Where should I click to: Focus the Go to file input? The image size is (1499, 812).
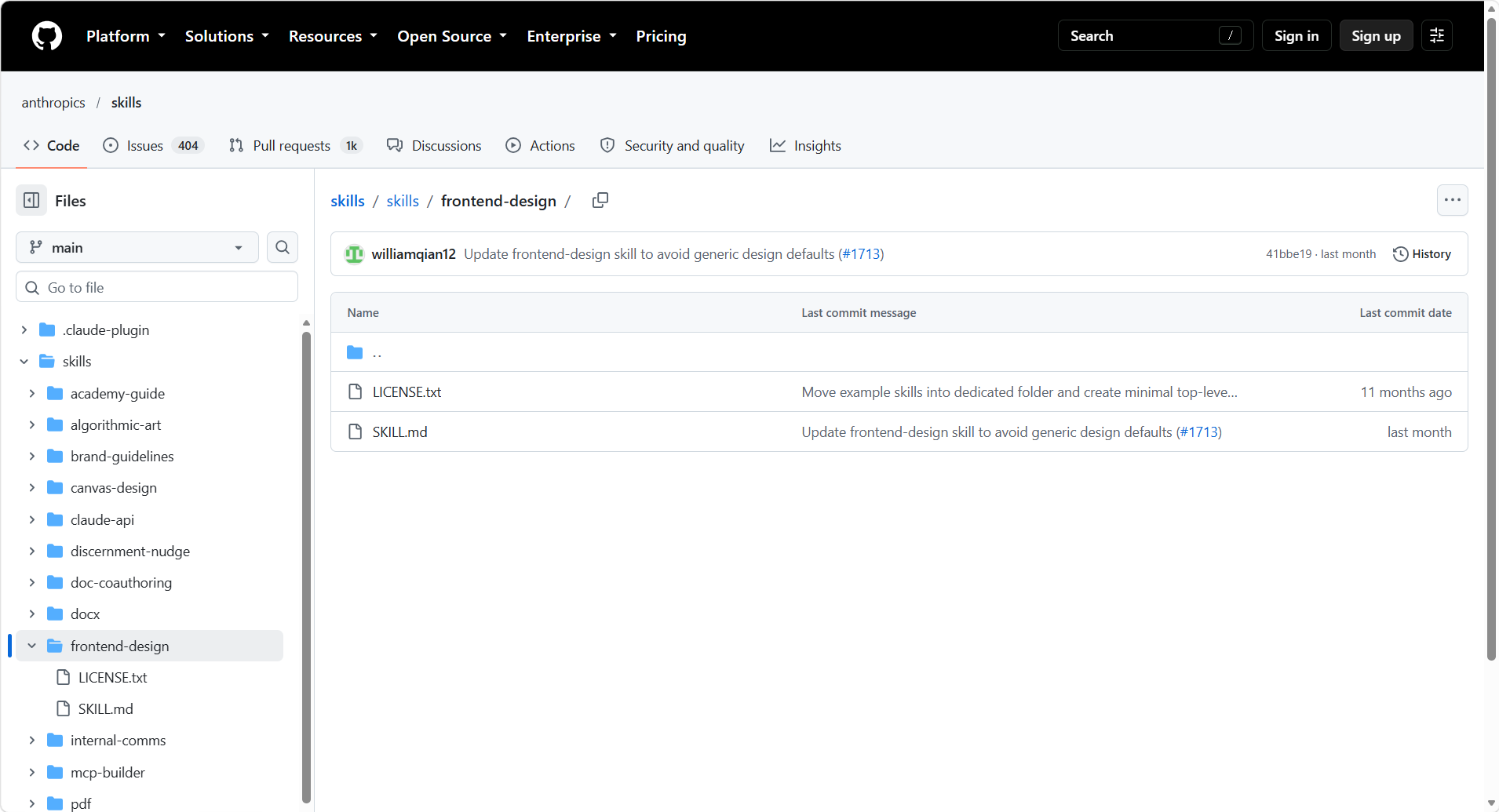pos(157,287)
